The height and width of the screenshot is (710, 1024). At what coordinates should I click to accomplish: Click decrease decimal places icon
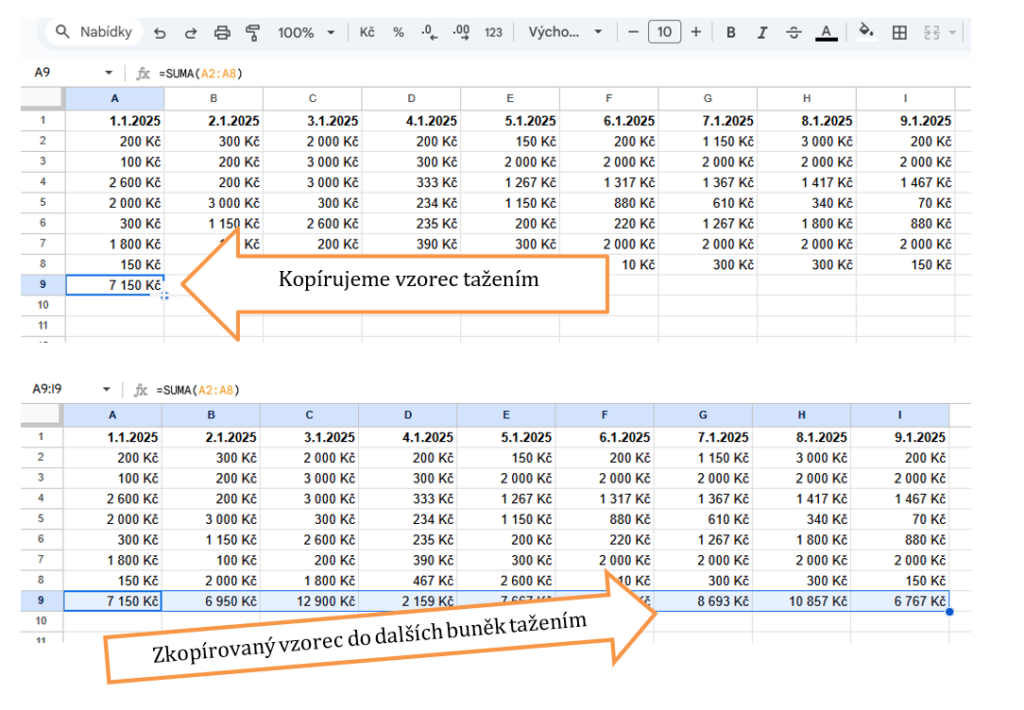[430, 33]
